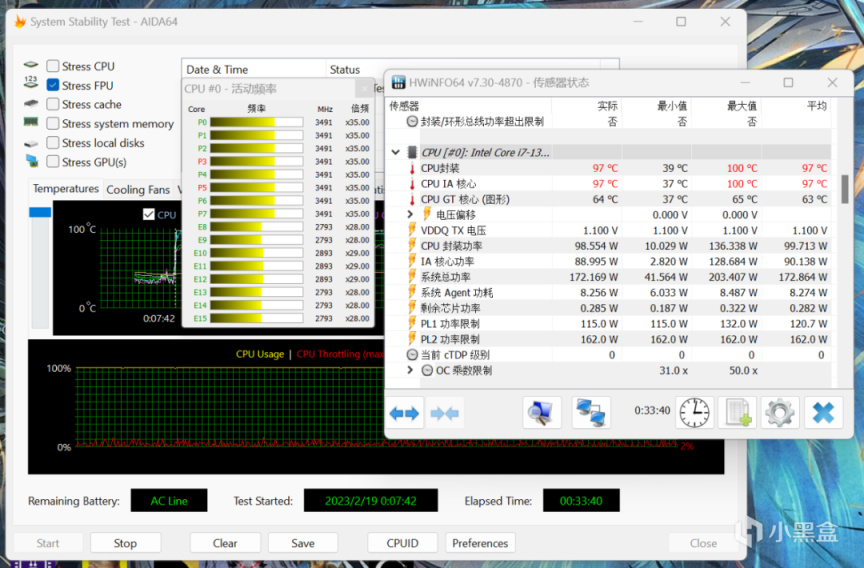Click the Status column header

point(345,69)
